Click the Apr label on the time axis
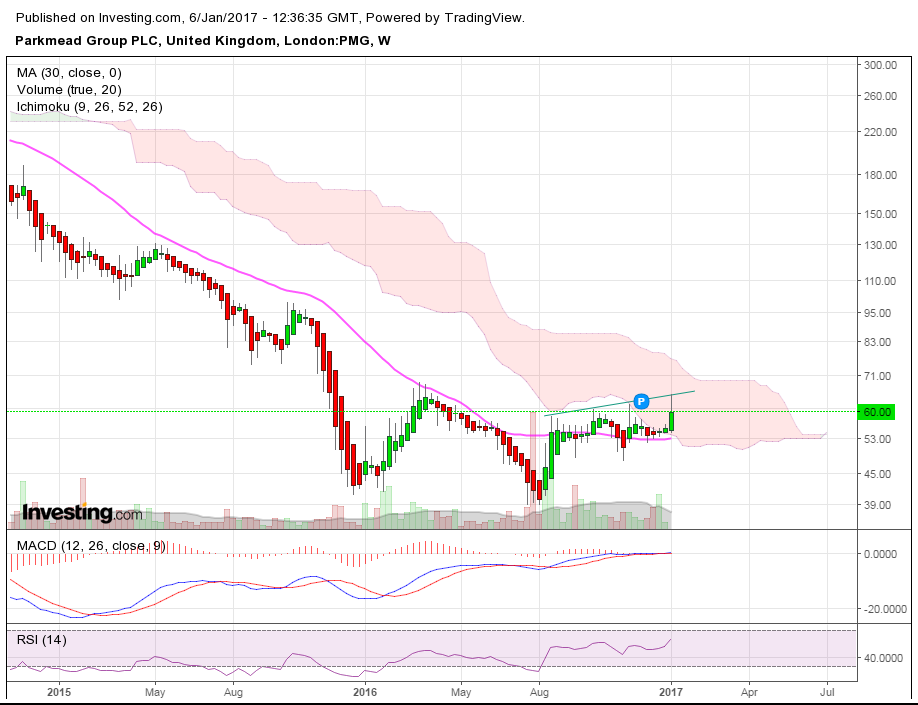 click(749, 692)
